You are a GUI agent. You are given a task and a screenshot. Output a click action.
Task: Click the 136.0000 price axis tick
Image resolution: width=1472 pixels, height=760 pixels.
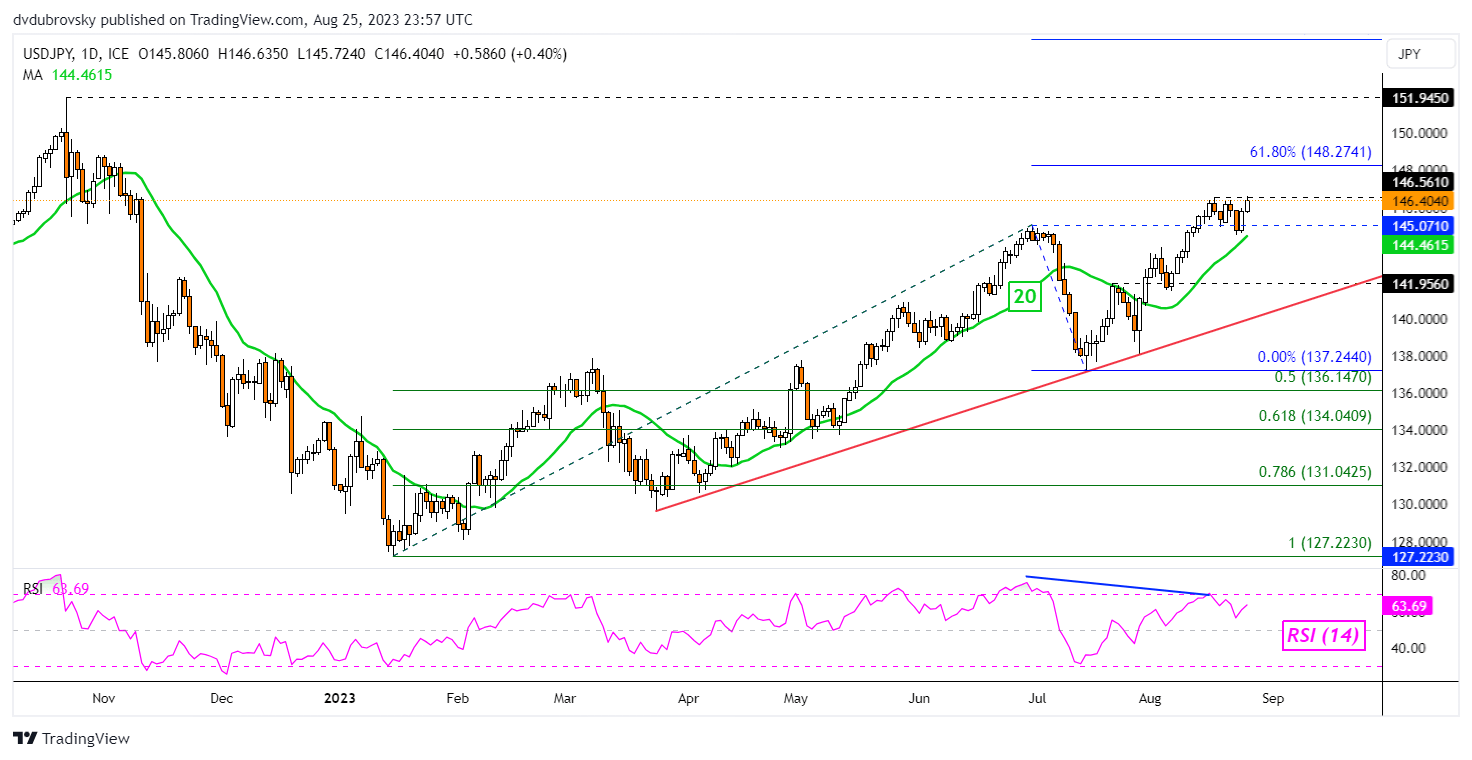tap(1419, 393)
